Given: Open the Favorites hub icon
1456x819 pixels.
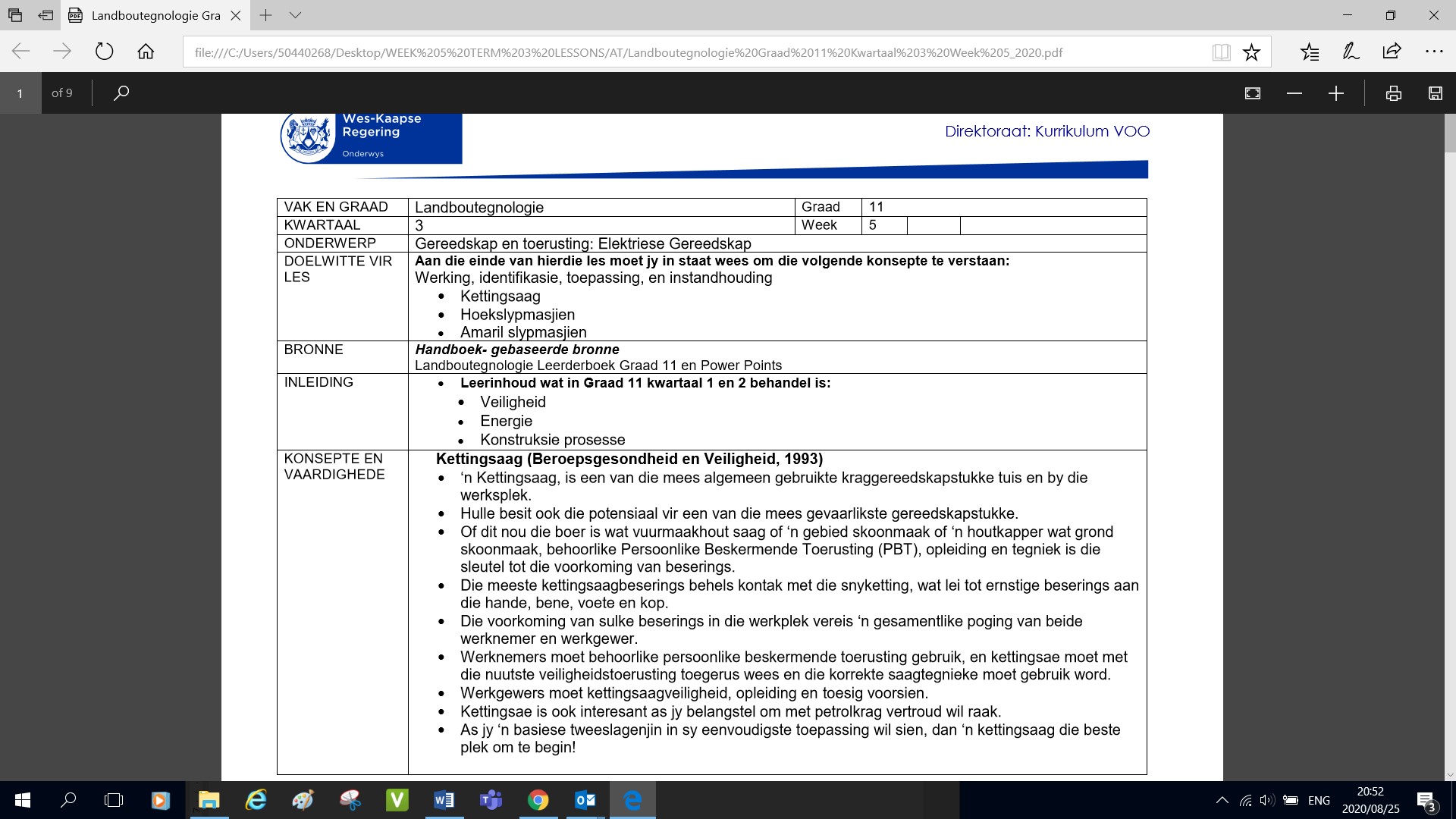Looking at the screenshot, I should click(1310, 52).
